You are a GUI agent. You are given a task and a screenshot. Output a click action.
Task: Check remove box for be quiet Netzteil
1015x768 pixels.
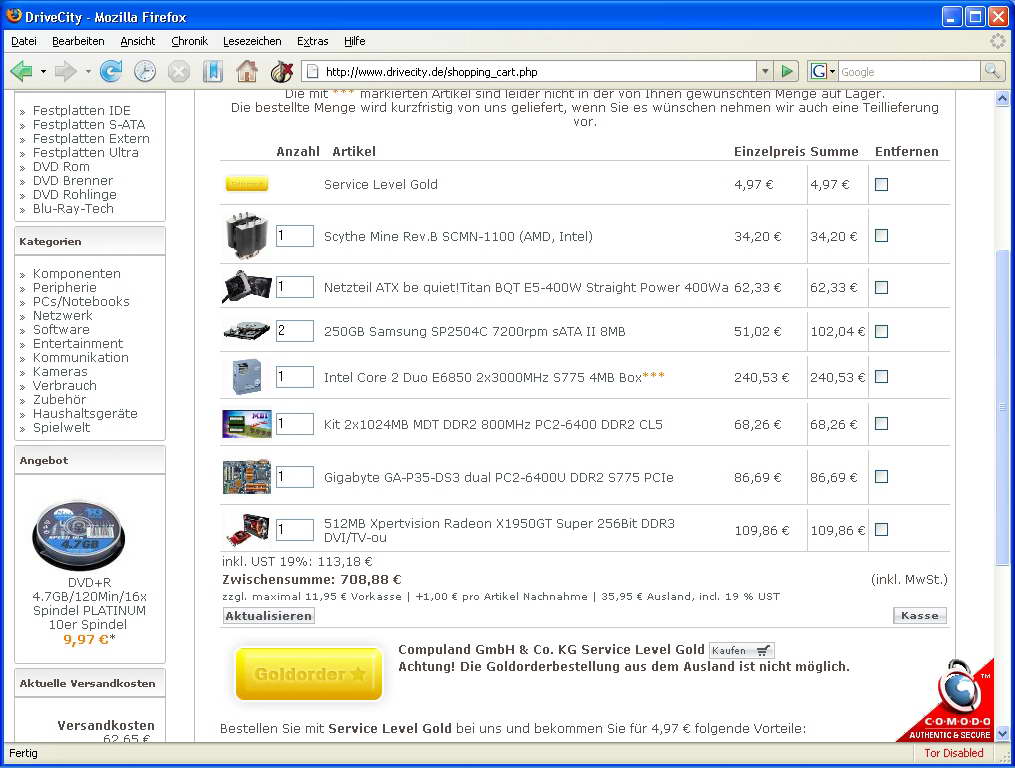pos(881,288)
